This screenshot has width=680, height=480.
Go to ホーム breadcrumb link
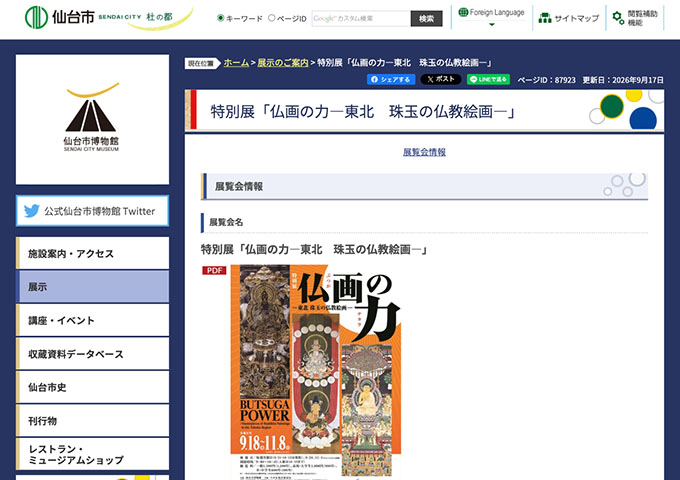click(x=236, y=63)
